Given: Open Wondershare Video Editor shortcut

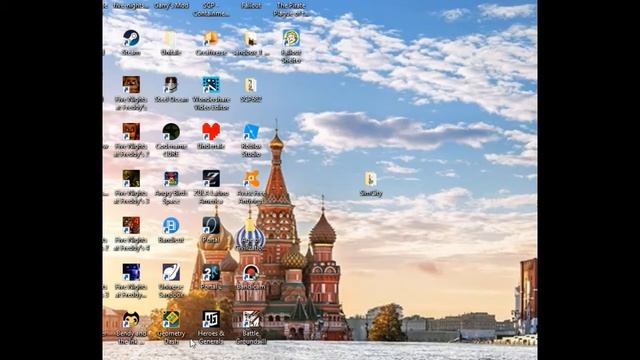Looking at the screenshot, I should click(x=211, y=85).
